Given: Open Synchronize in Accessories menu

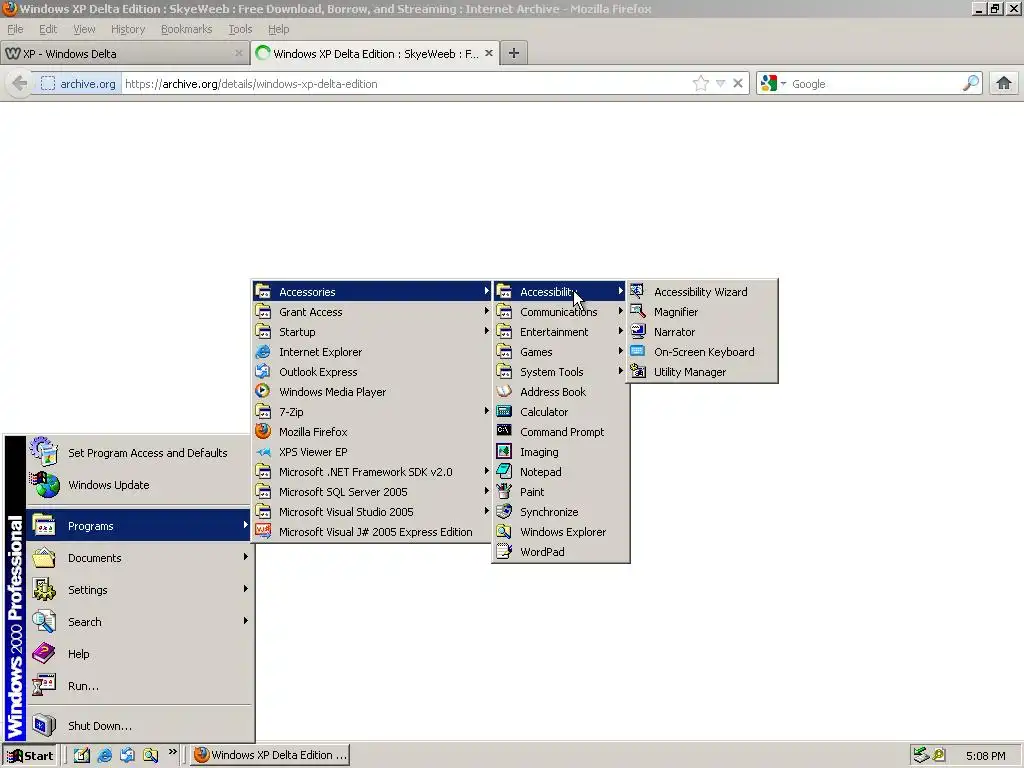Looking at the screenshot, I should click(560, 512).
